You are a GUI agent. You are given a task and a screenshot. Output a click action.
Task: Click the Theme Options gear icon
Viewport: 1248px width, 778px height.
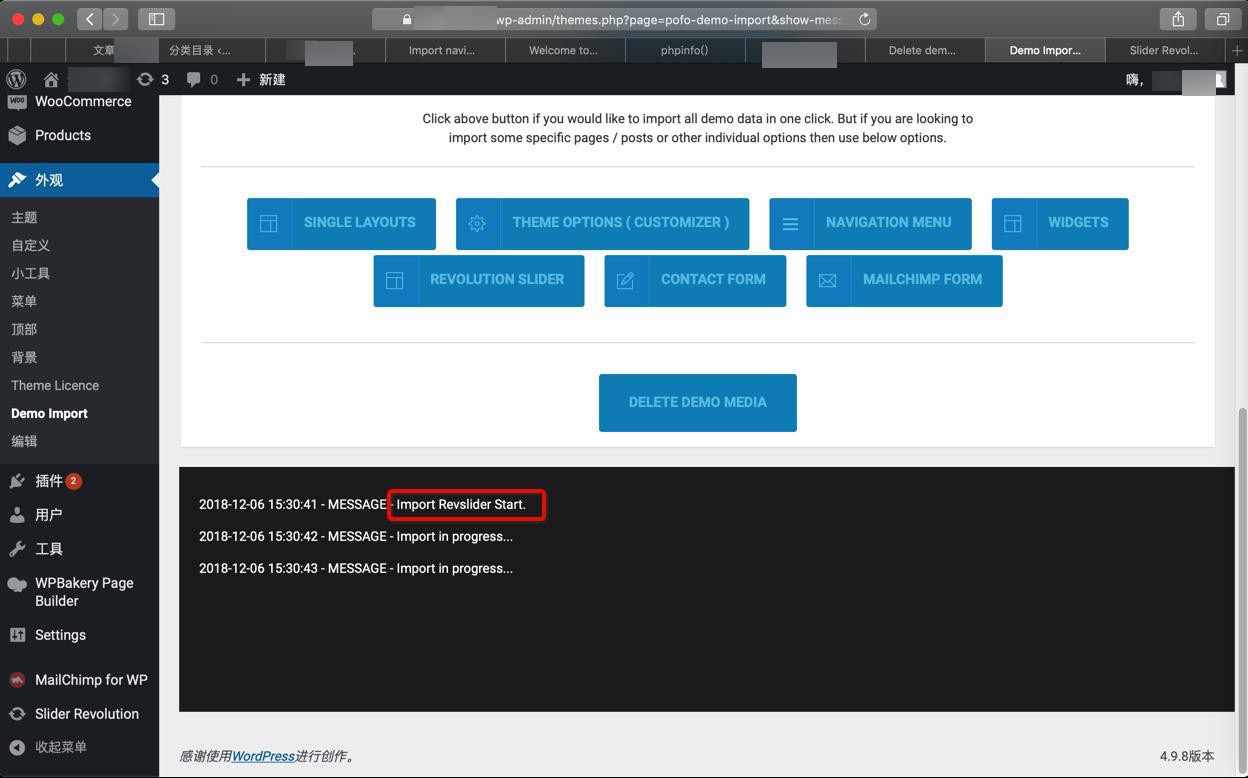(477, 223)
